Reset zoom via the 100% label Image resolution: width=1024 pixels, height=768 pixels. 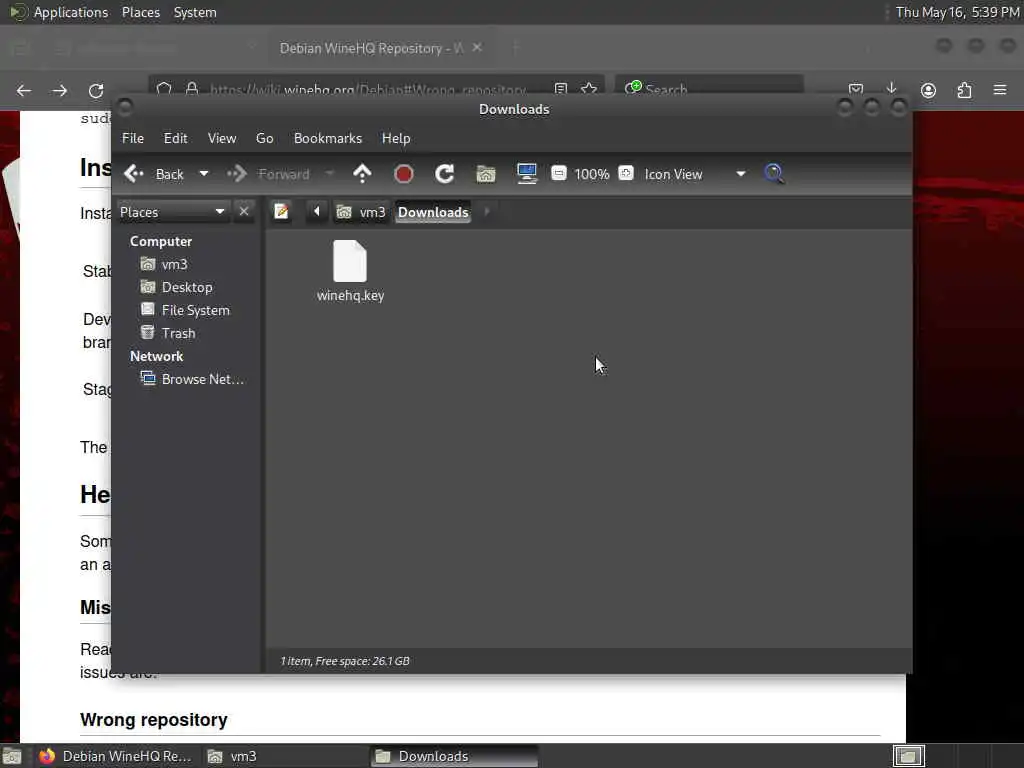click(x=592, y=174)
